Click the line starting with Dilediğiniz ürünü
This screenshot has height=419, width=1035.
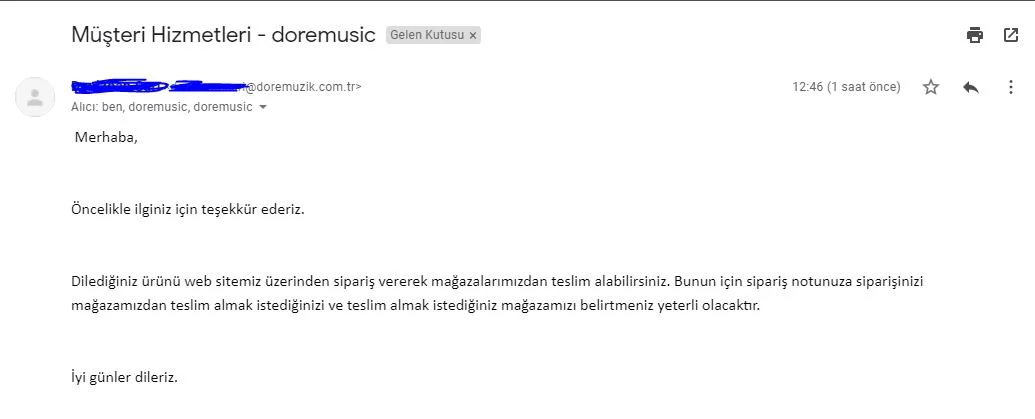pos(496,281)
